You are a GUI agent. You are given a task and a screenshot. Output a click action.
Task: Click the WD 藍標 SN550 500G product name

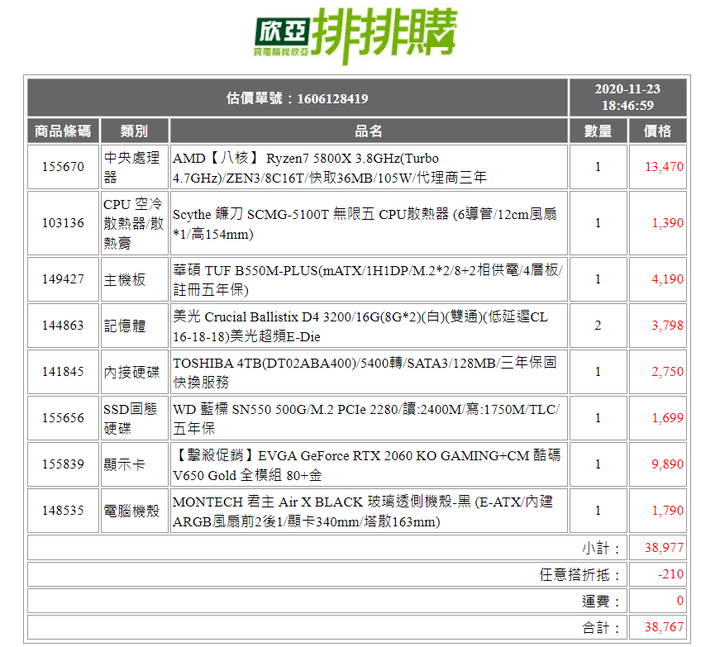click(x=366, y=419)
